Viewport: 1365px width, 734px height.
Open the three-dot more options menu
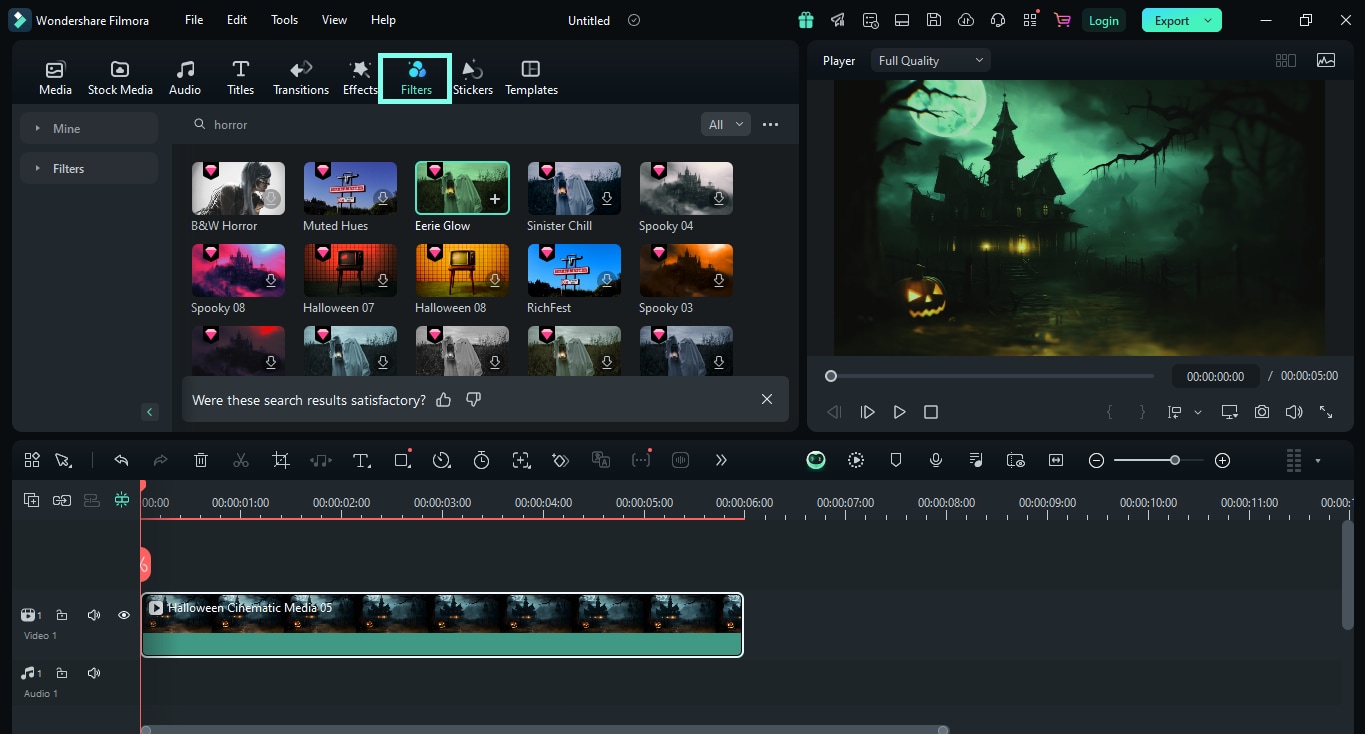[x=770, y=124]
